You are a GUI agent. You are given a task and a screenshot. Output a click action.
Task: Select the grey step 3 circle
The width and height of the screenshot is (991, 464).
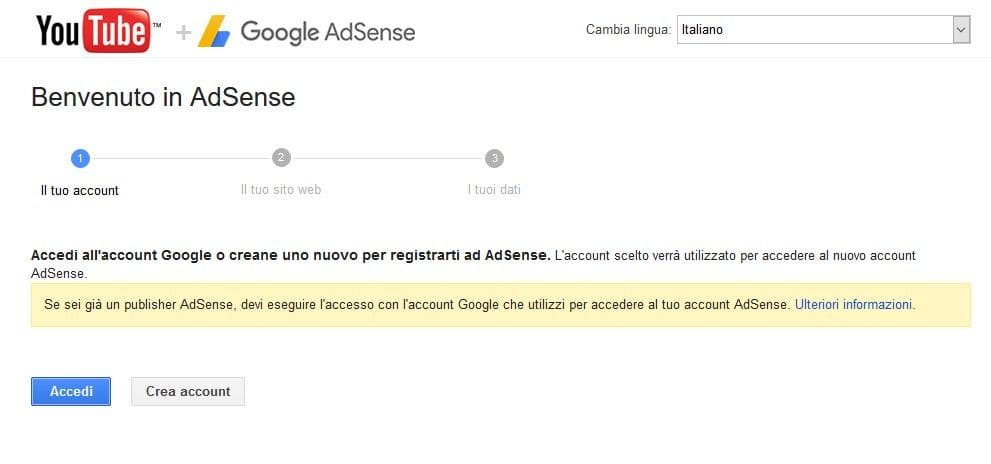point(494,158)
